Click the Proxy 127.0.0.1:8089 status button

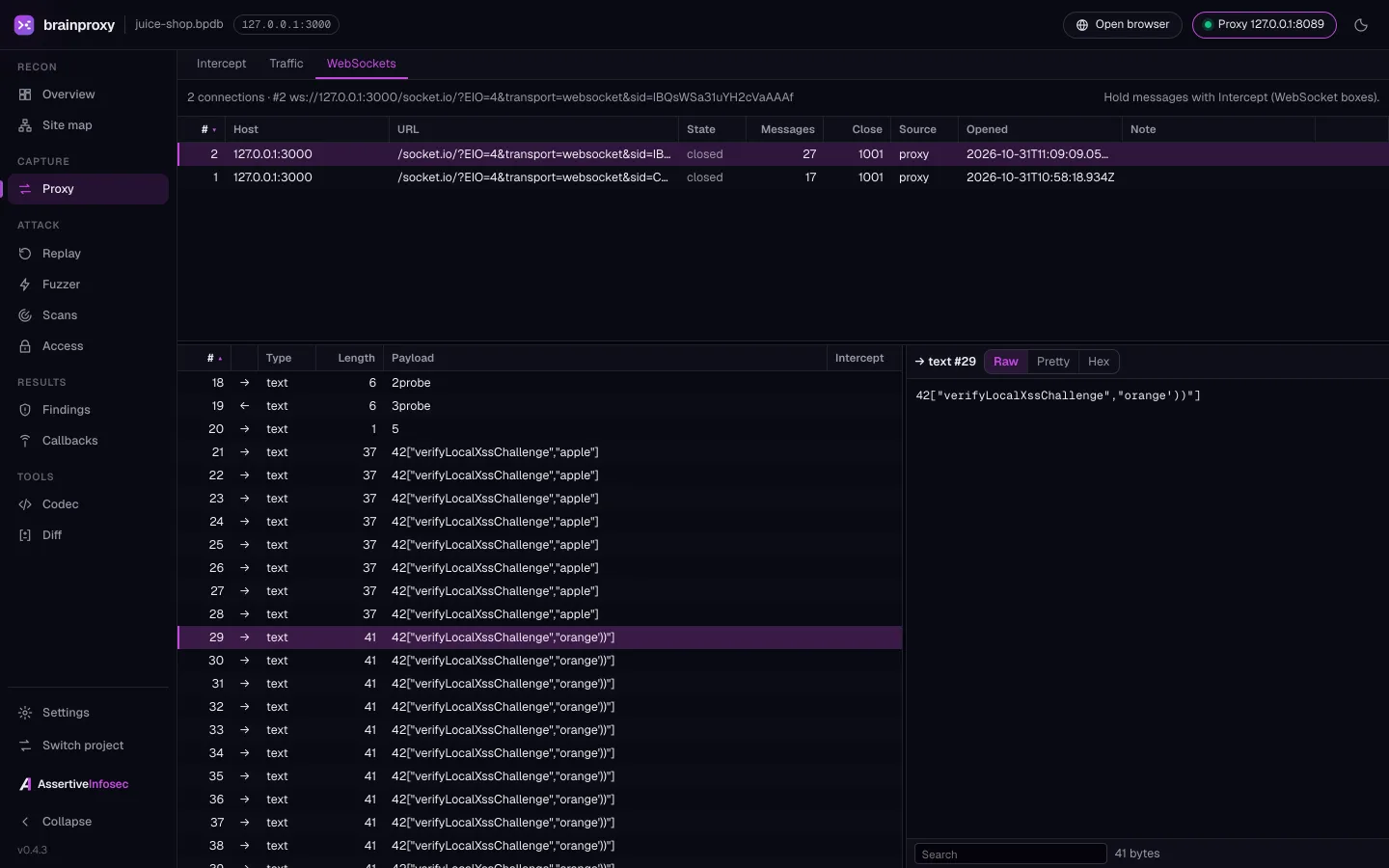tap(1264, 25)
